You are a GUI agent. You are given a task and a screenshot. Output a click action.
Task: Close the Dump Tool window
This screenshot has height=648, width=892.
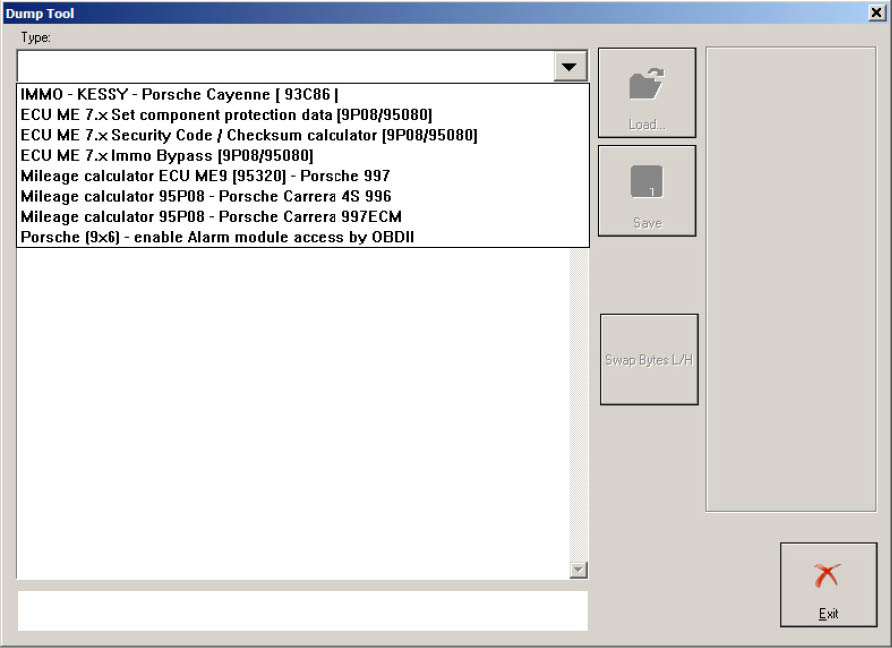point(876,13)
